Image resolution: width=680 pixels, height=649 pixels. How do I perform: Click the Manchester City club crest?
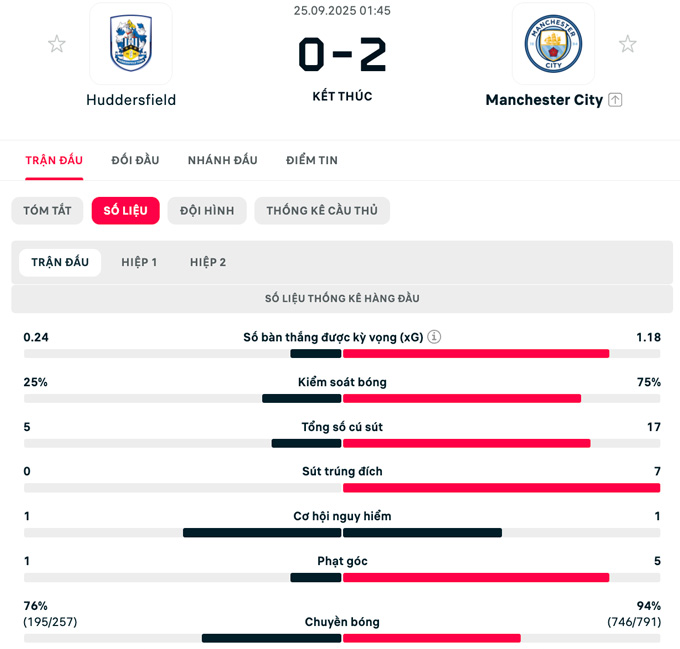553,44
